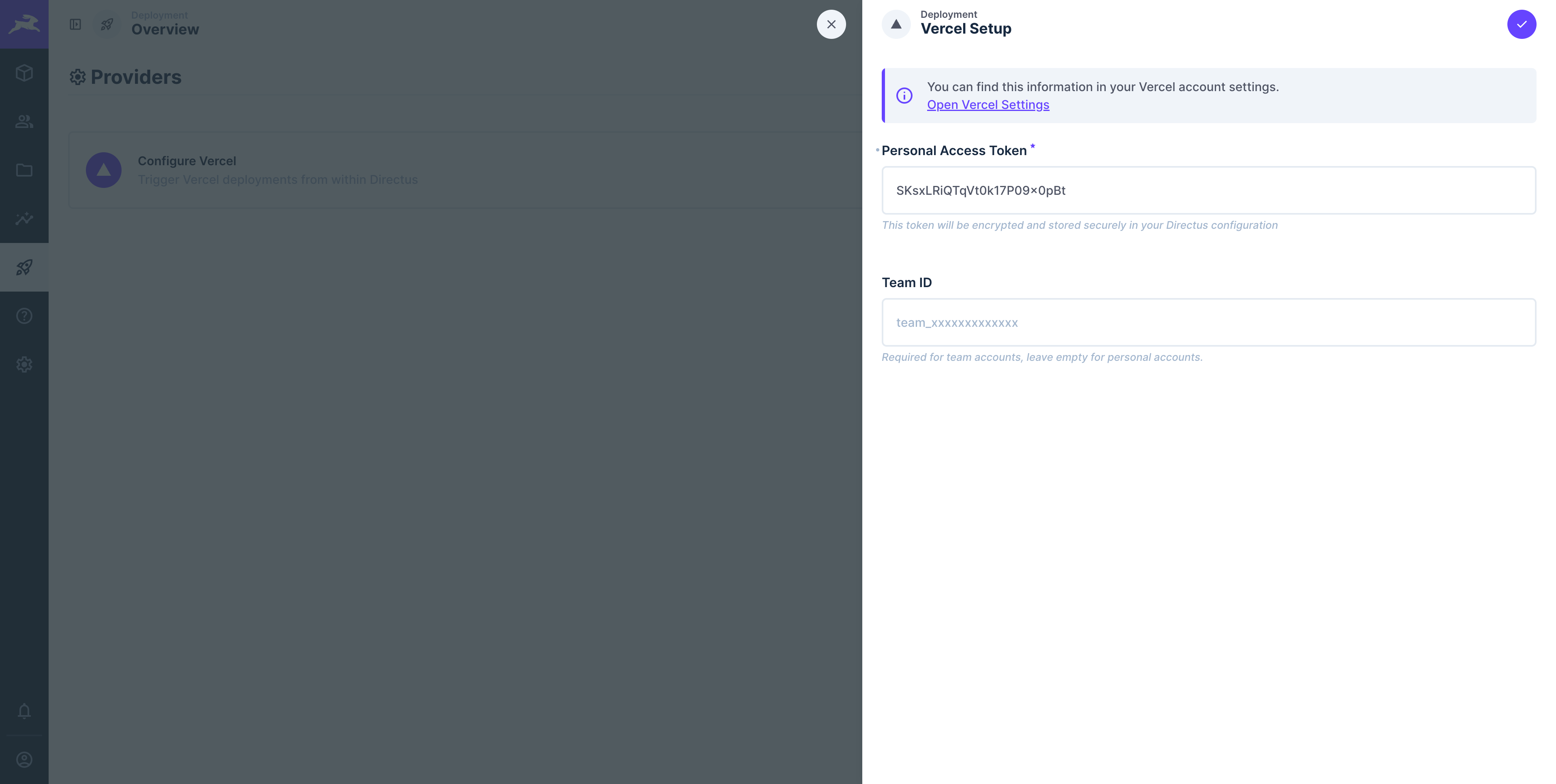This screenshot has width=1556, height=784.
Task: Open the Content module cube icon
Action: 24,73
